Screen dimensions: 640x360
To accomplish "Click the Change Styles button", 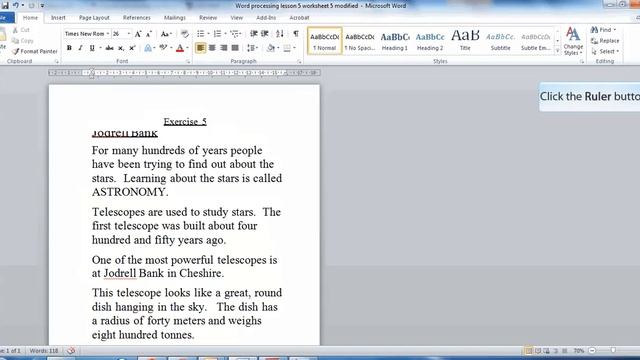I will pos(573,42).
